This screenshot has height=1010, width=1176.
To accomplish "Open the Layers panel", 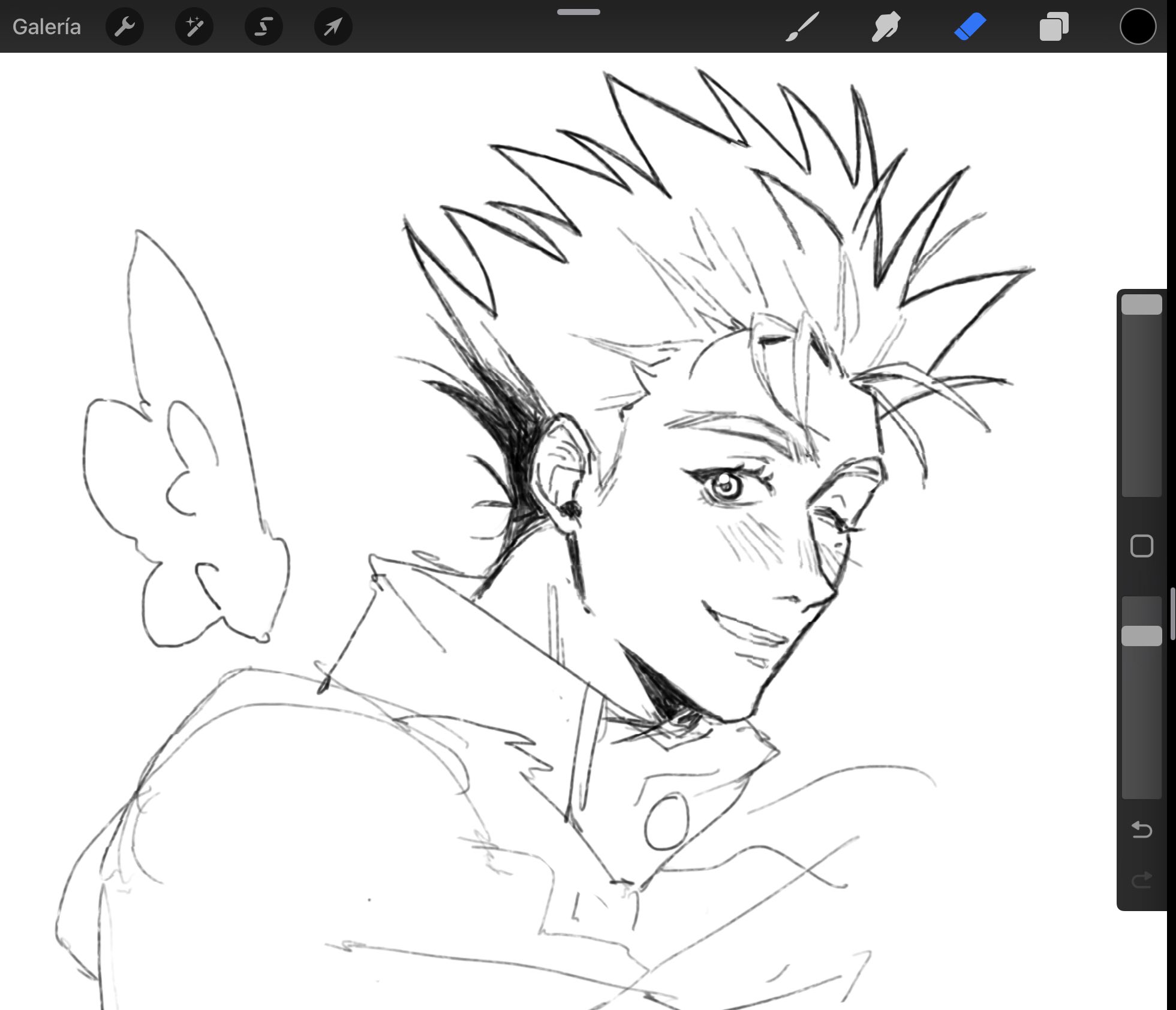I will (x=1054, y=26).
